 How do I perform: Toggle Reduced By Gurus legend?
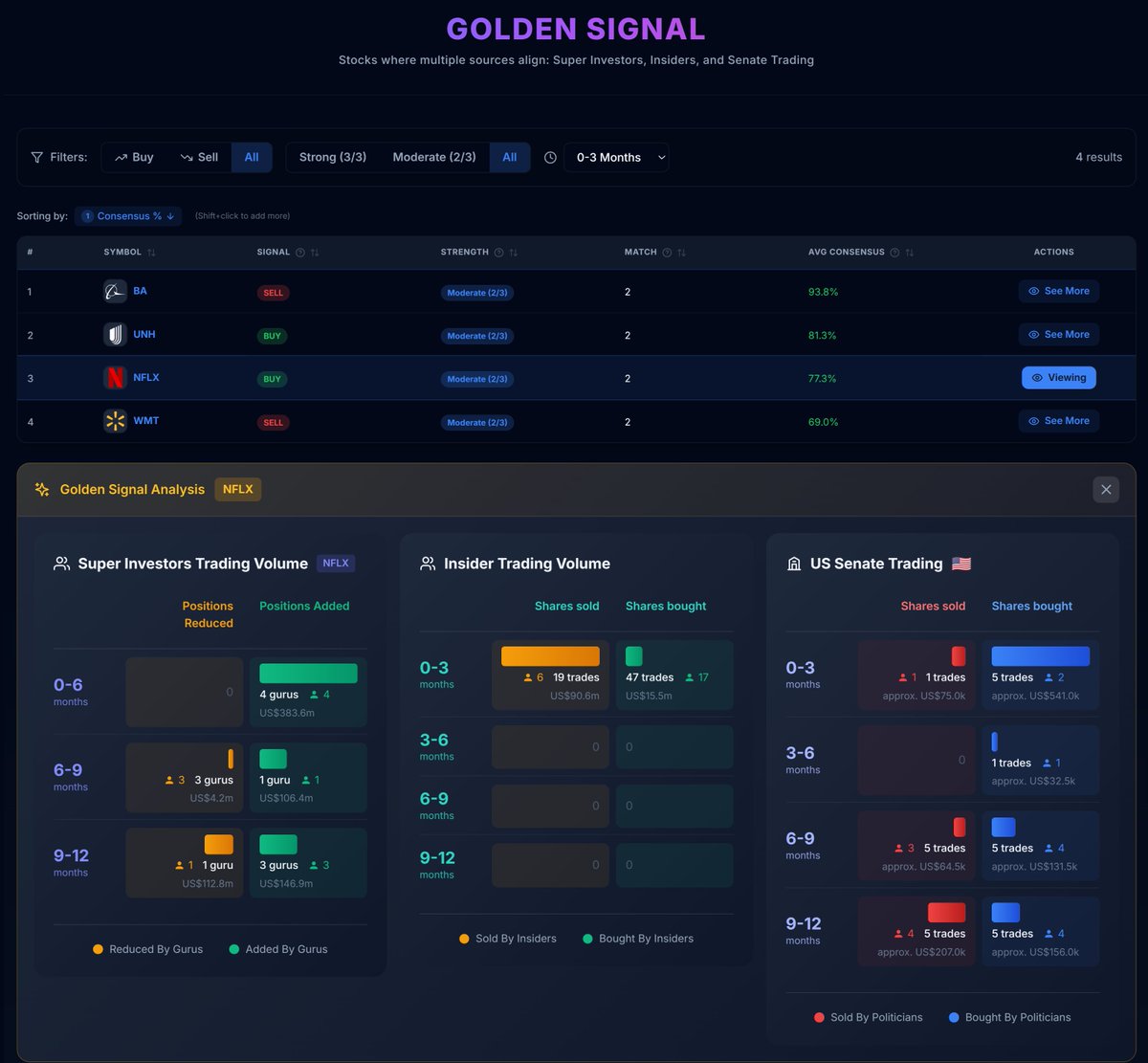click(147, 949)
